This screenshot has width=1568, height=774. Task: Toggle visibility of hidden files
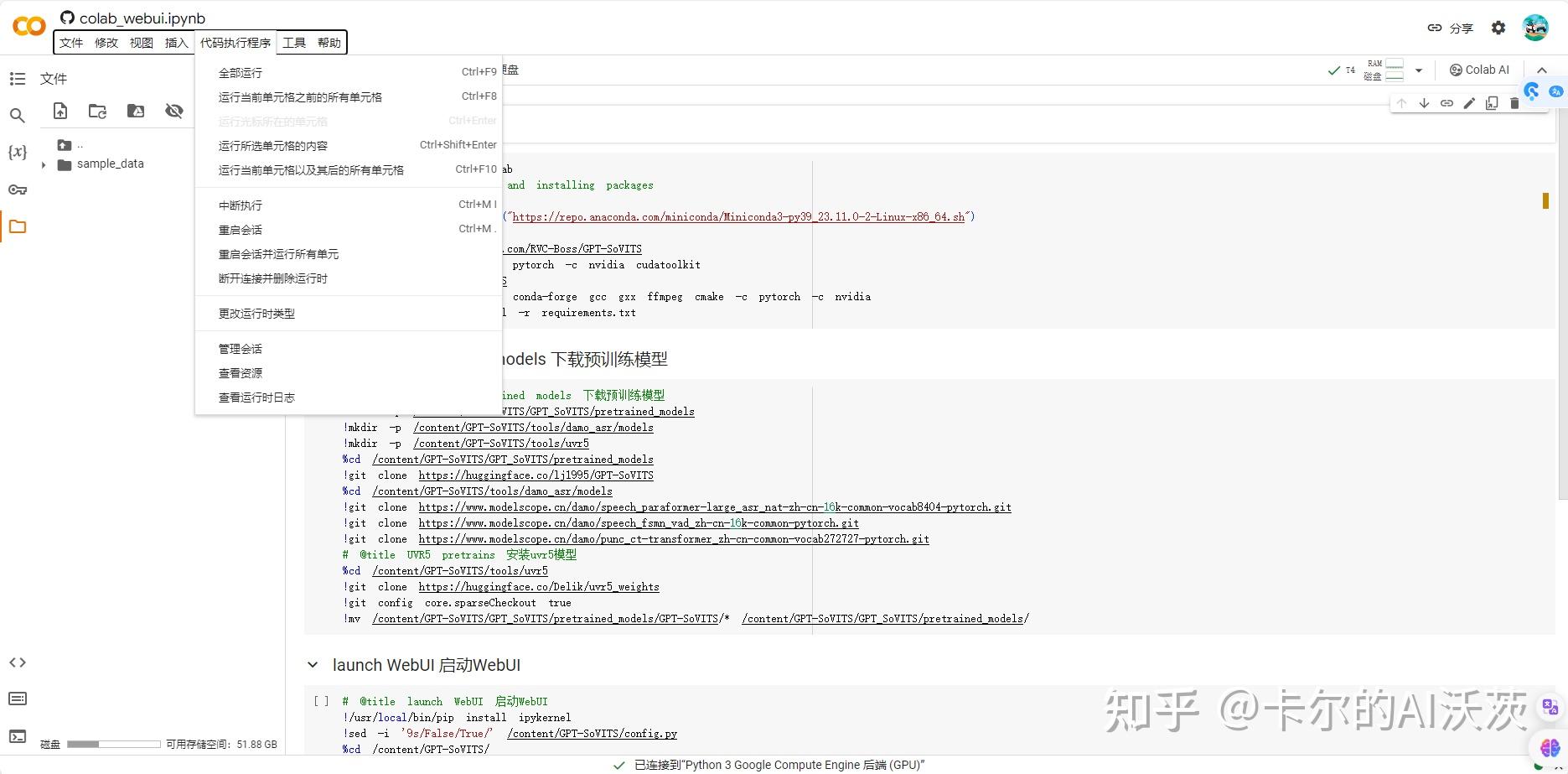pyautogui.click(x=173, y=110)
